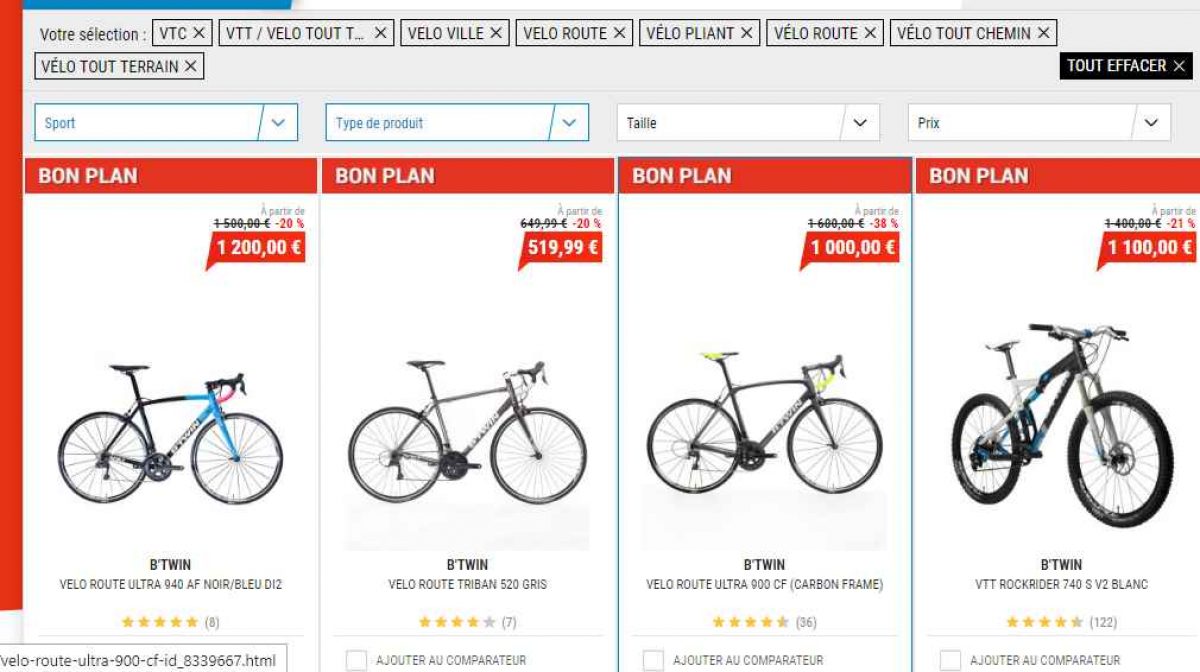Tick compare box for Ultra 900 CF
The height and width of the screenshot is (672, 1200).
point(653,660)
